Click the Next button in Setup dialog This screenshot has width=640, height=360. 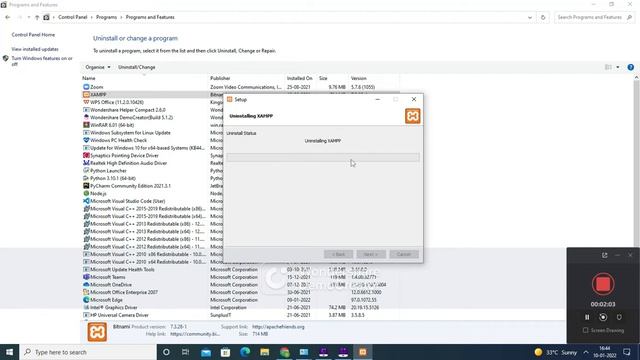371,254
